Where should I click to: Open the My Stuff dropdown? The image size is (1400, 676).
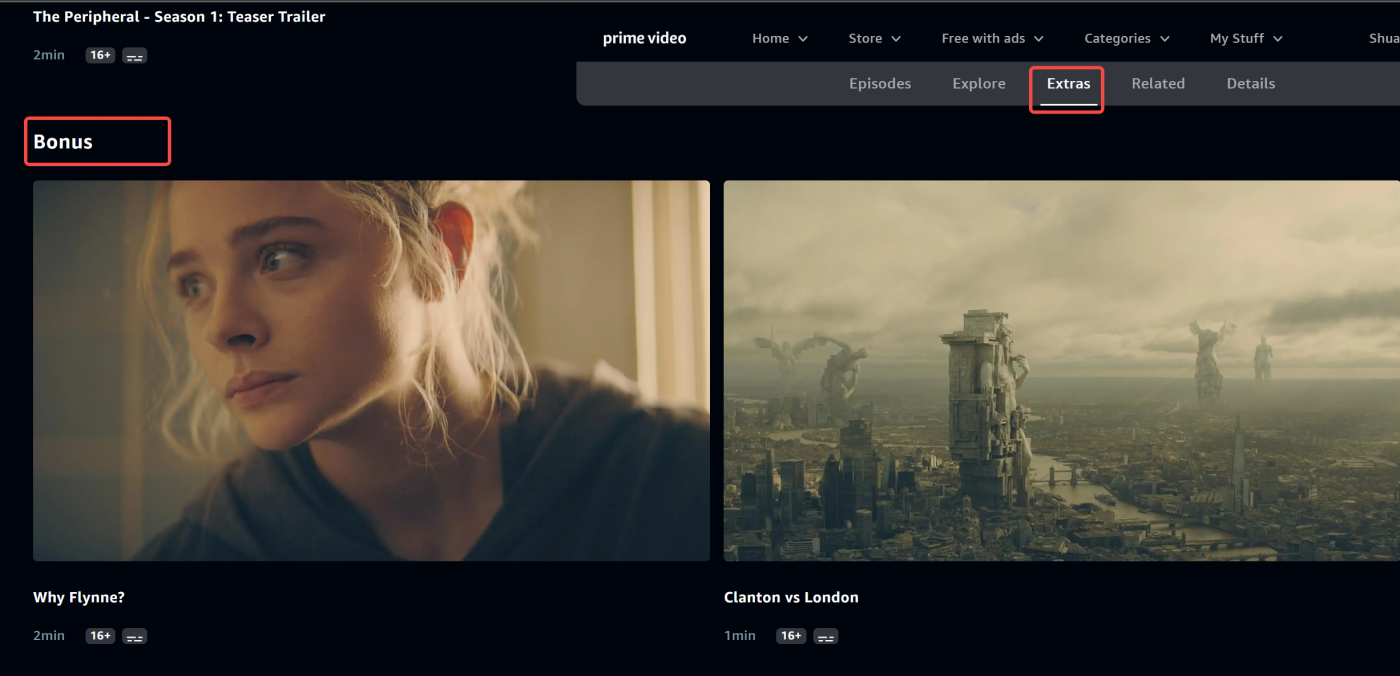coord(1246,38)
